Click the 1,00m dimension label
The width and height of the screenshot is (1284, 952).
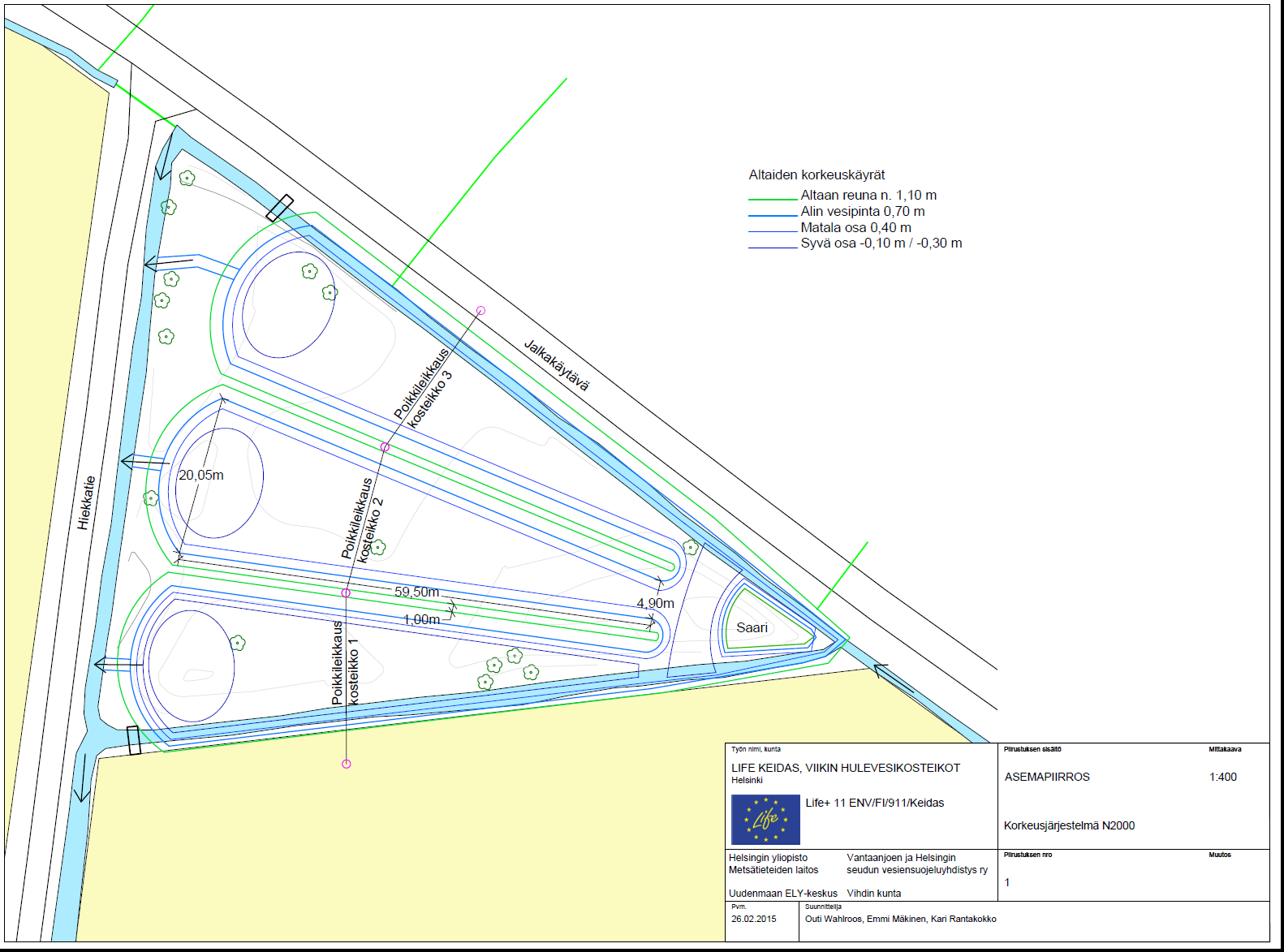click(x=421, y=619)
